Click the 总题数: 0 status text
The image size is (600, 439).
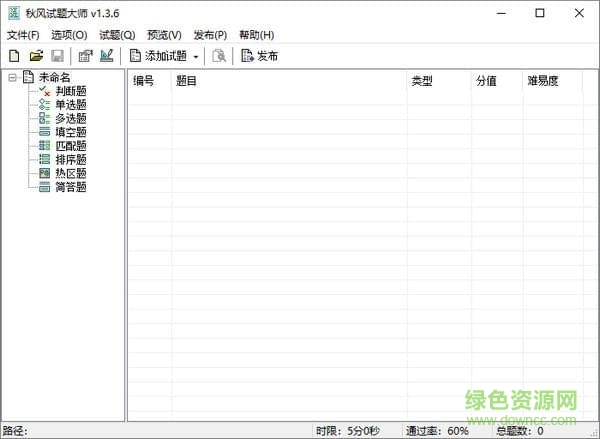[x=520, y=431]
